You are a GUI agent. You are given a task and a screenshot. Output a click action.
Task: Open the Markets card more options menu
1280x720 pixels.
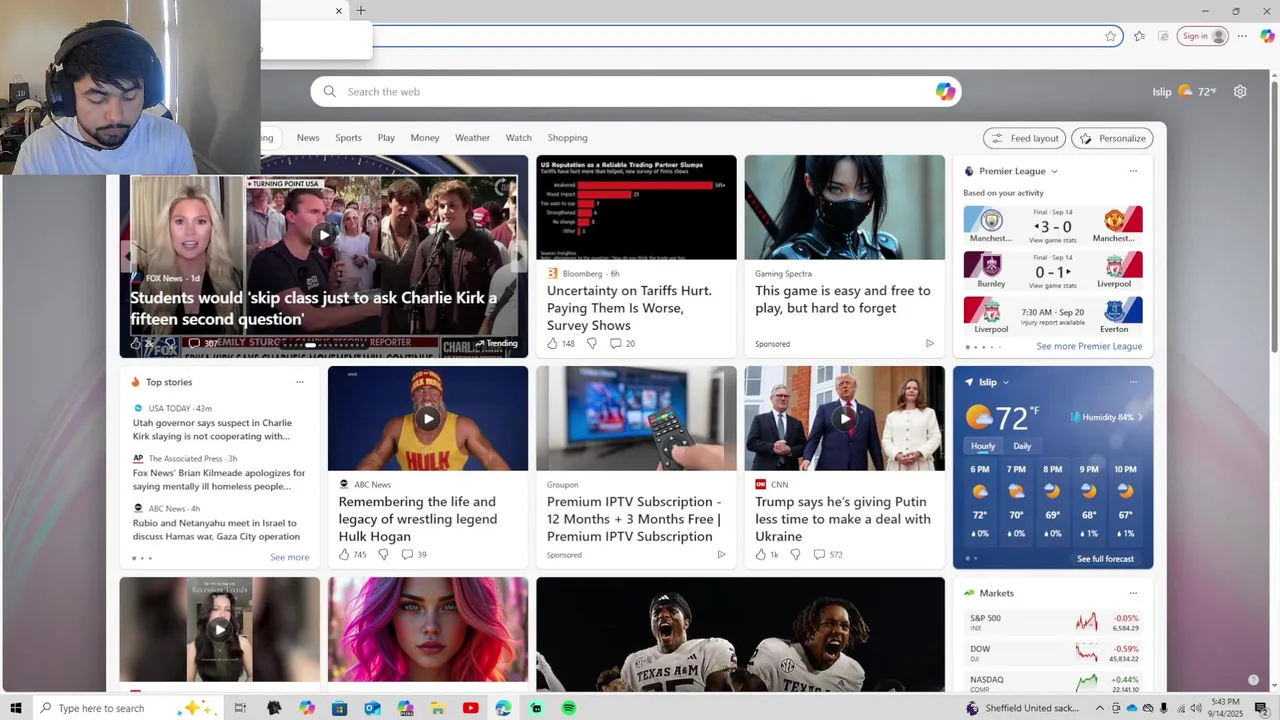click(1133, 593)
